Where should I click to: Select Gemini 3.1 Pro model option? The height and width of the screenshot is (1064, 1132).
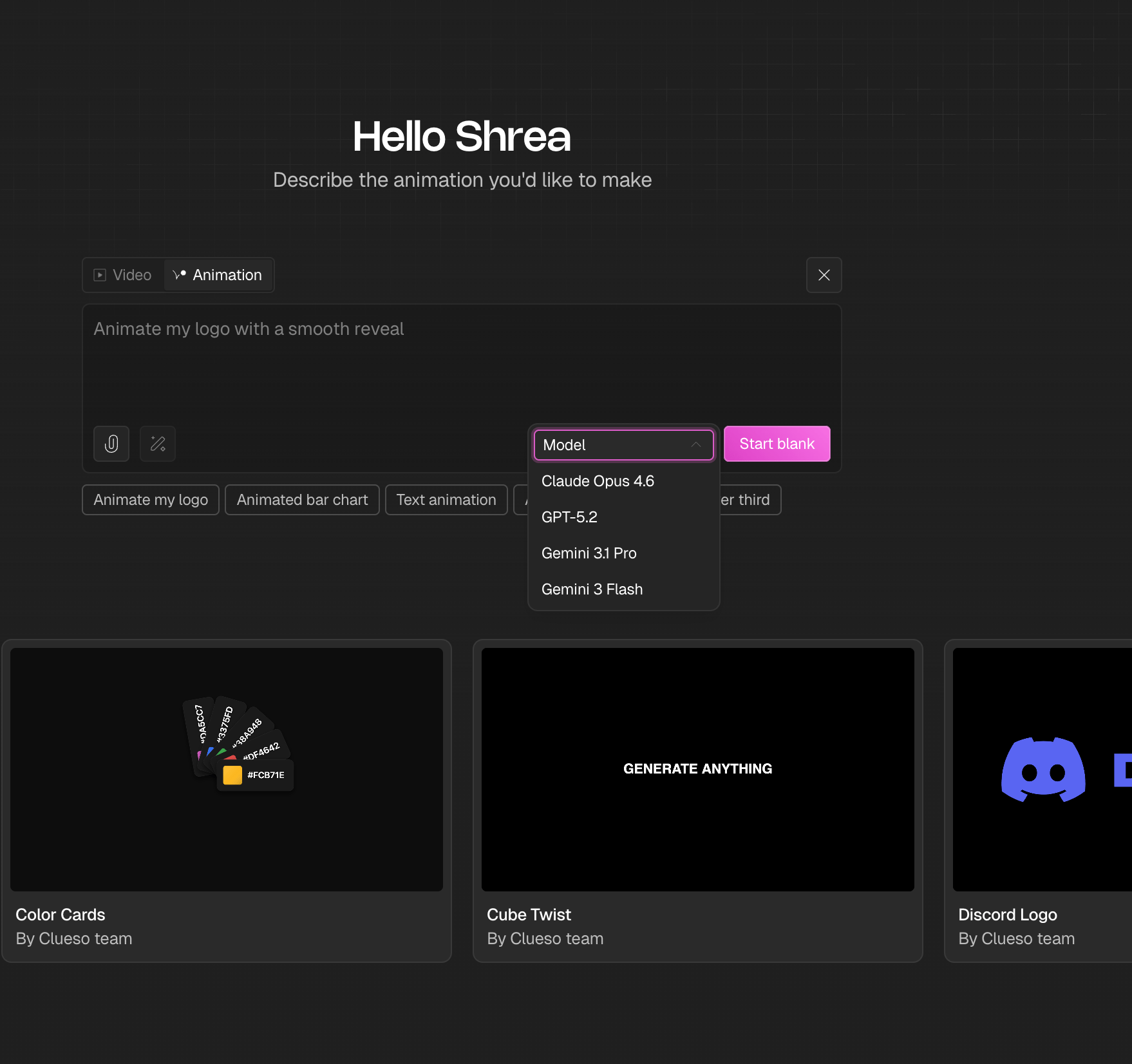click(623, 553)
